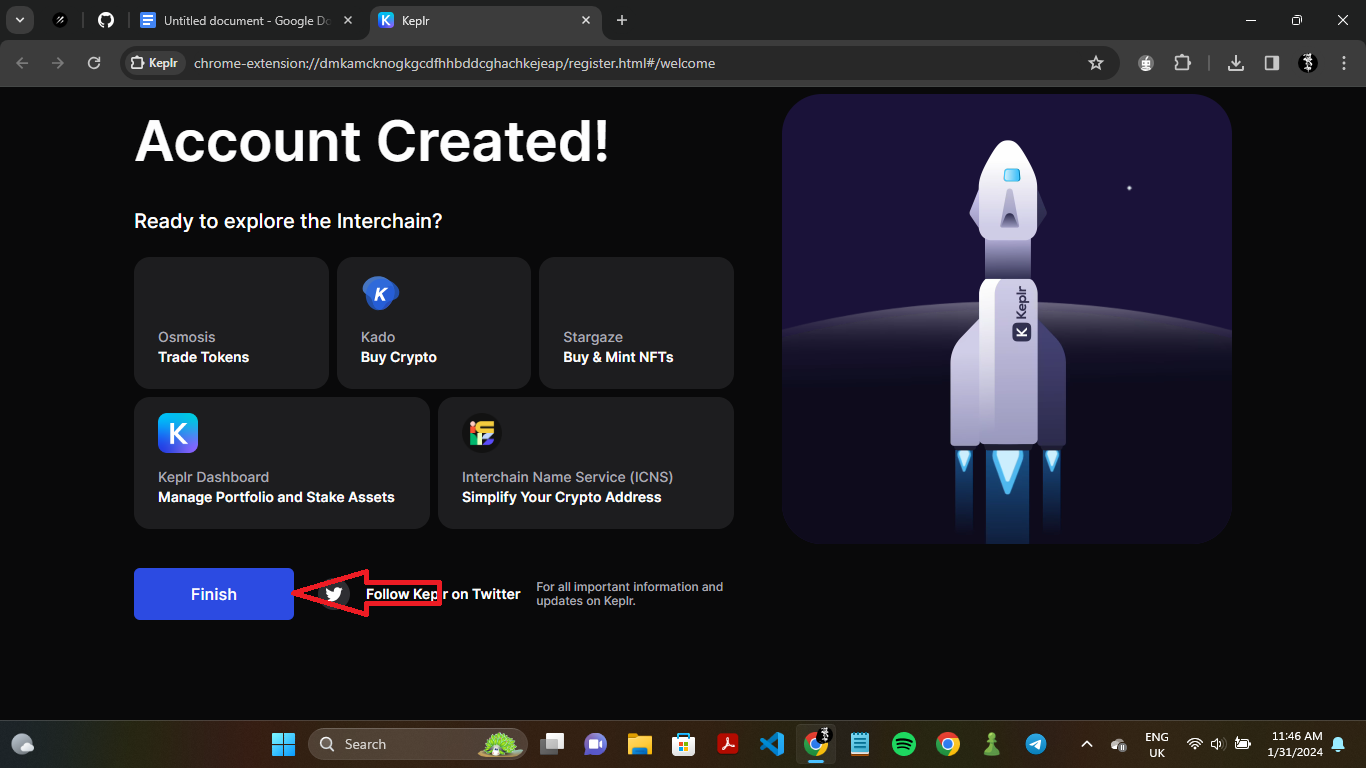Viewport: 1366px width, 768px height.
Task: Open the Extensions puzzle-piece menu
Action: click(1182, 63)
